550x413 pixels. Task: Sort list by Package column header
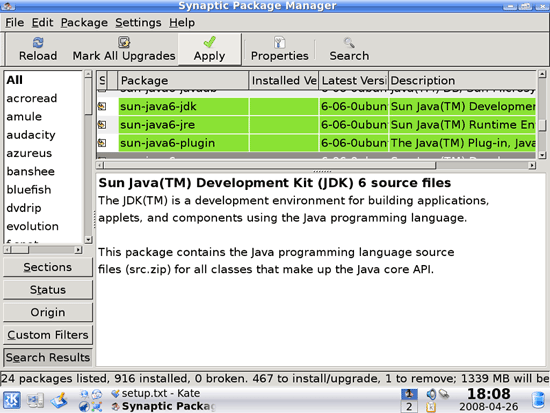coord(183,80)
